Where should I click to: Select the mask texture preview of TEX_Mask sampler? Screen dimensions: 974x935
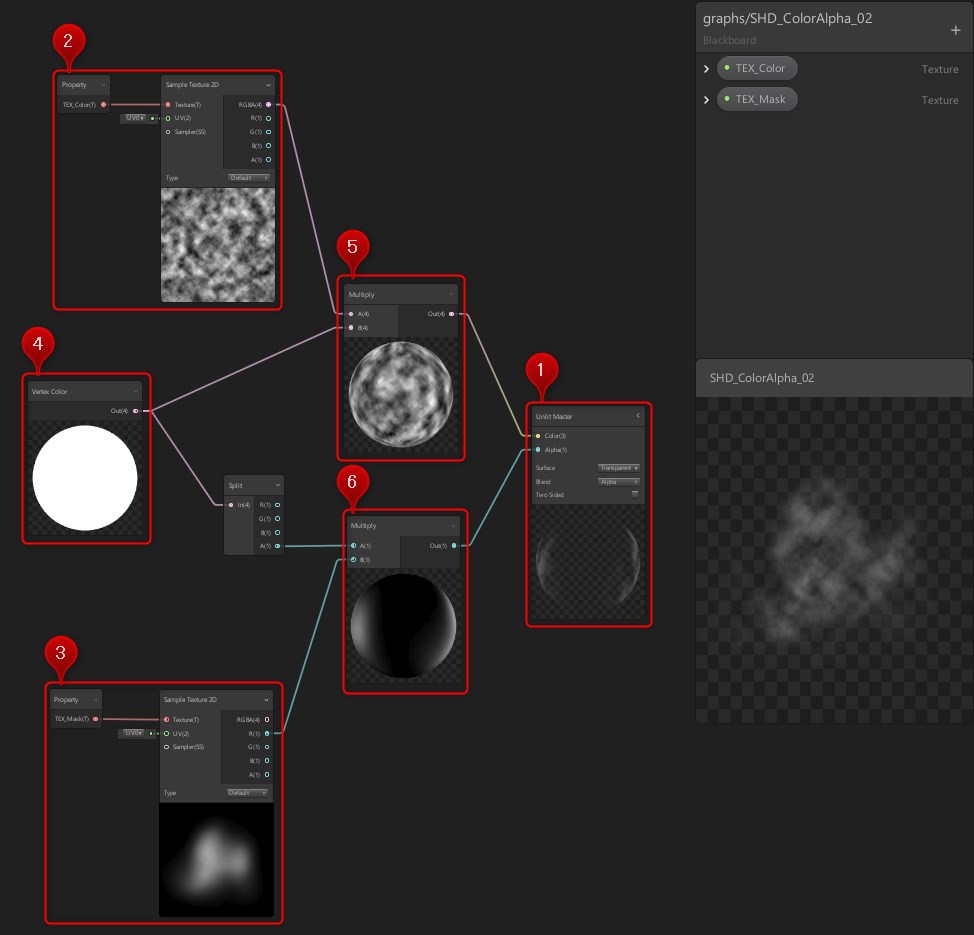(216, 860)
